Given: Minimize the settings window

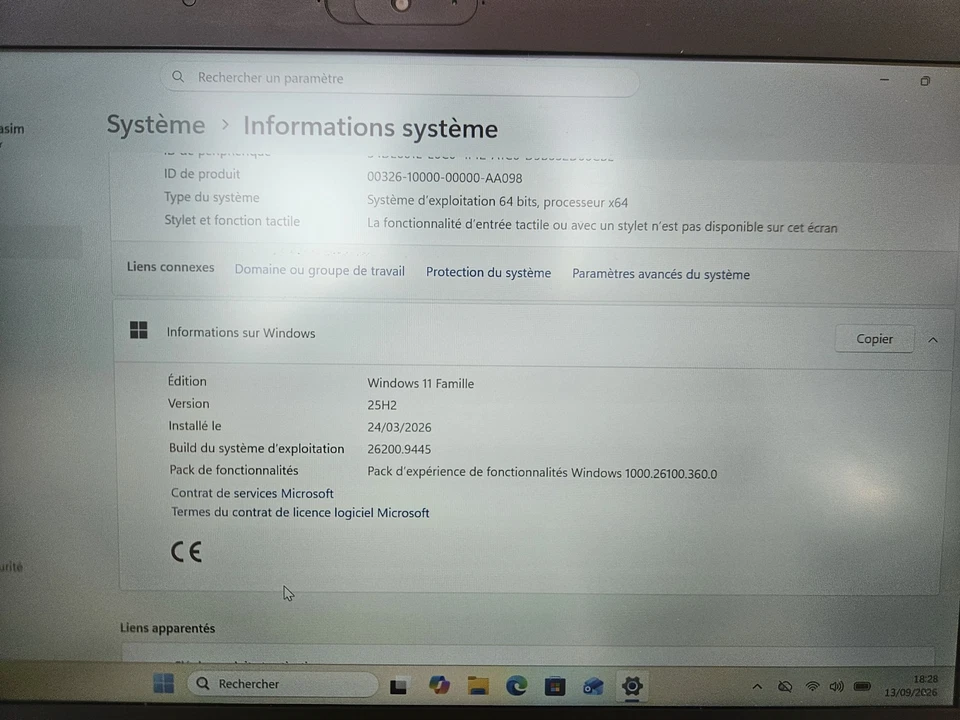Looking at the screenshot, I should pyautogui.click(x=884, y=80).
